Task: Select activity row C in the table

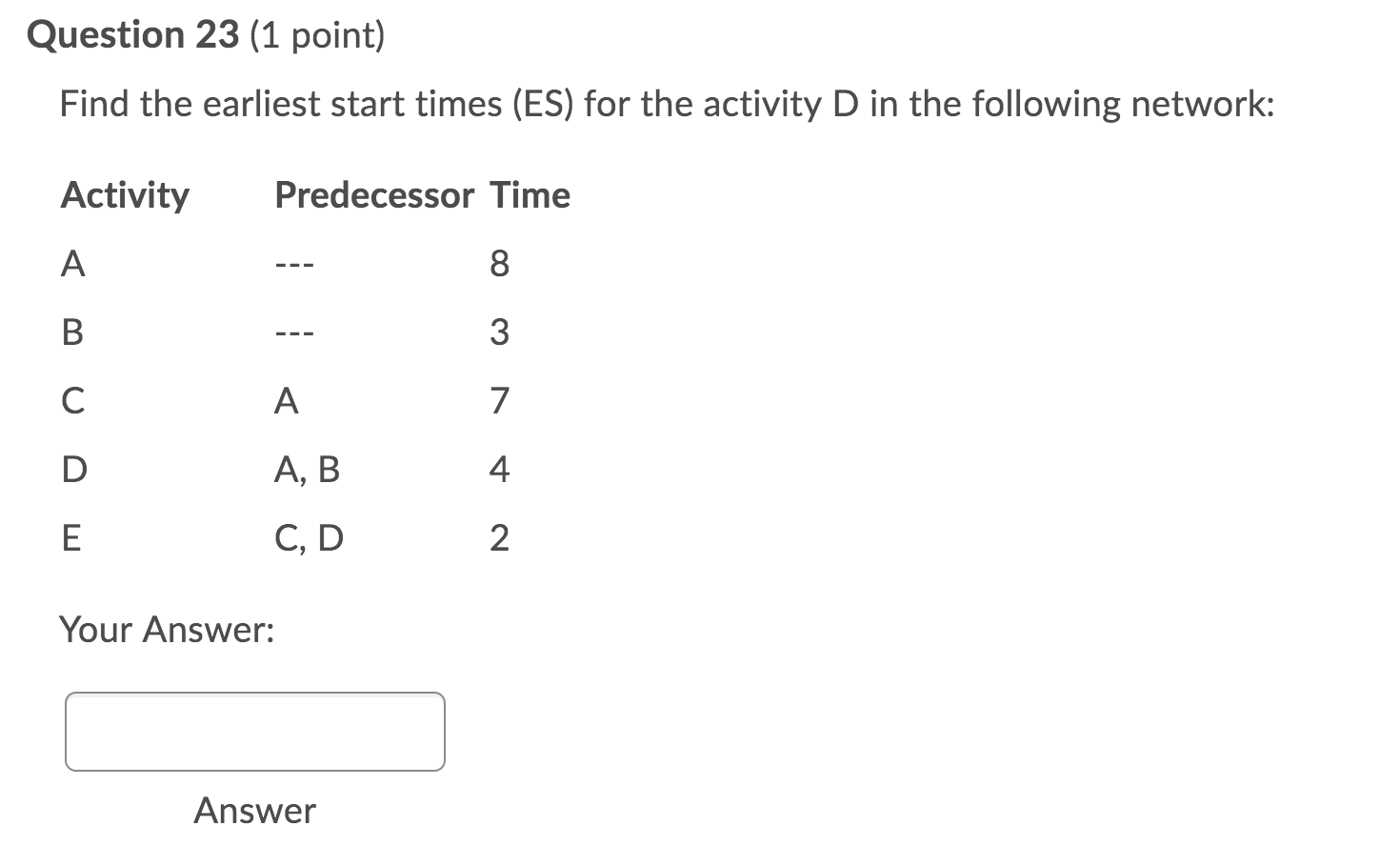Action: [x=73, y=401]
